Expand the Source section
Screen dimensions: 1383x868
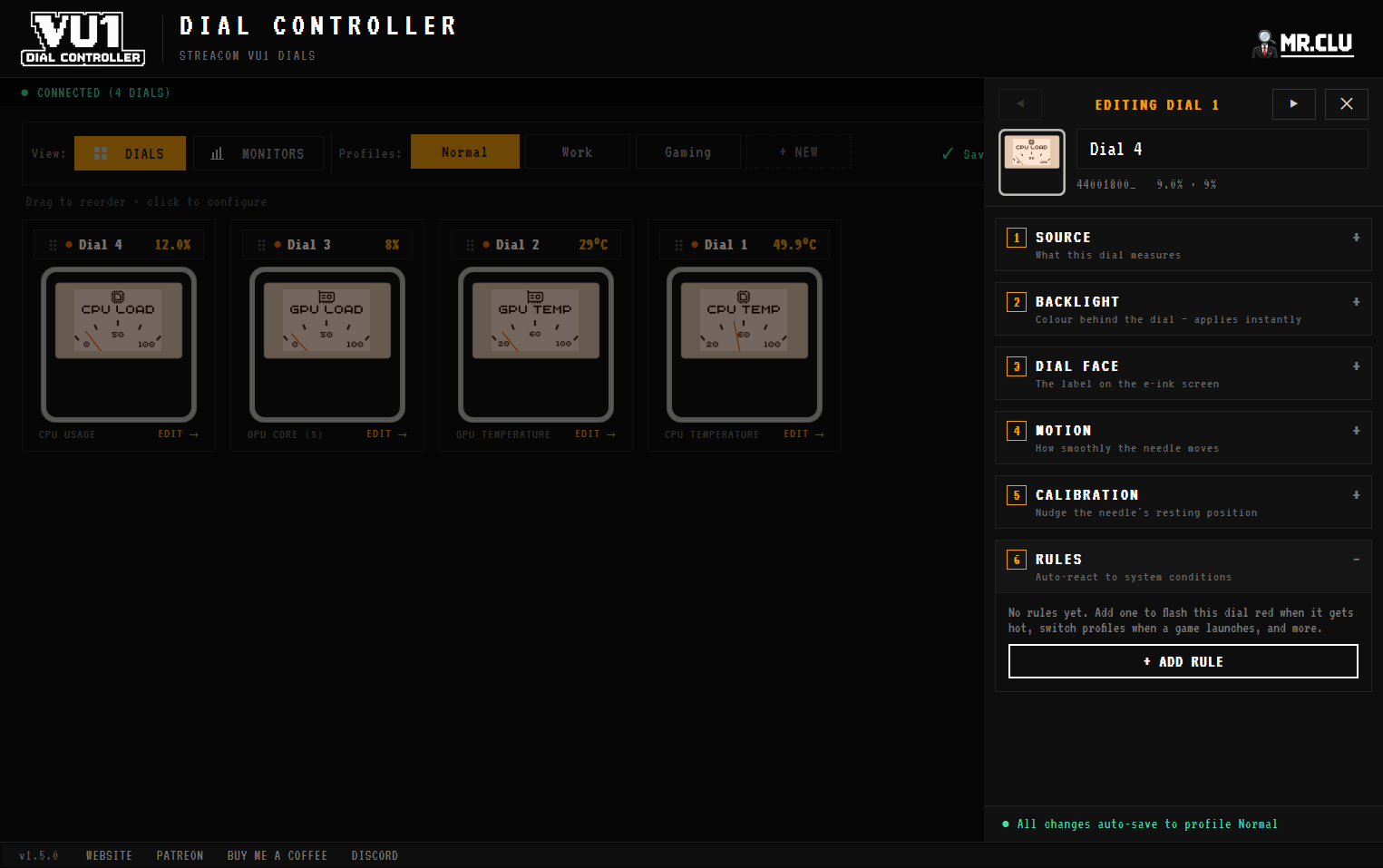pyautogui.click(x=1183, y=245)
